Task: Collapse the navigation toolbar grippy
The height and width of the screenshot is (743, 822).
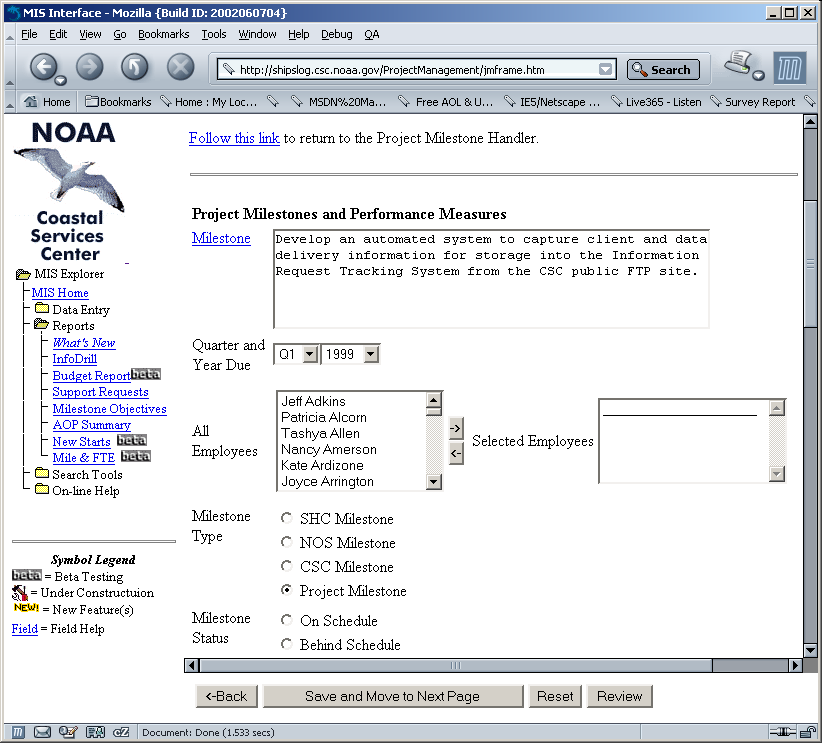Action: [10, 68]
